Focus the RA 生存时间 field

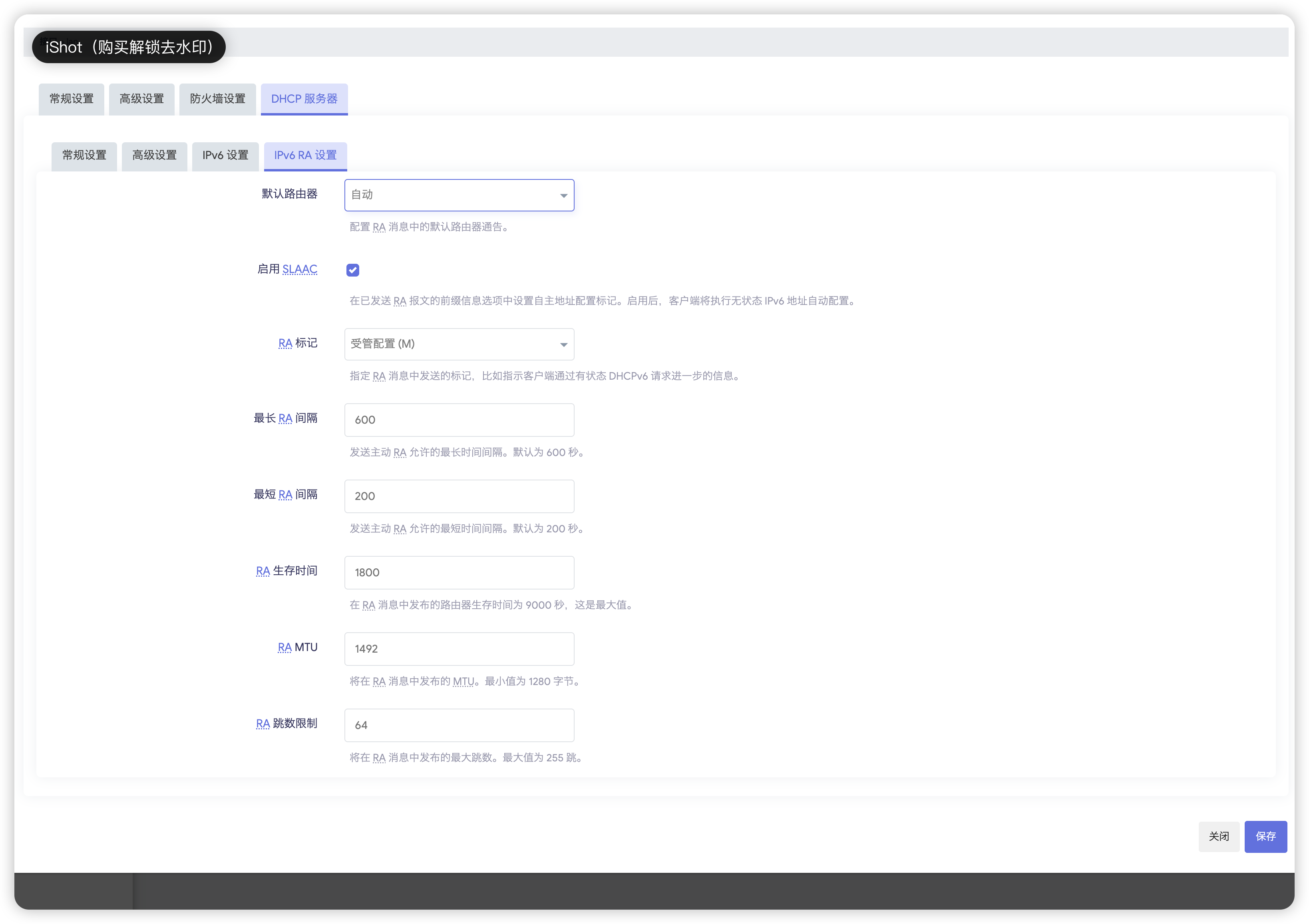(x=459, y=573)
